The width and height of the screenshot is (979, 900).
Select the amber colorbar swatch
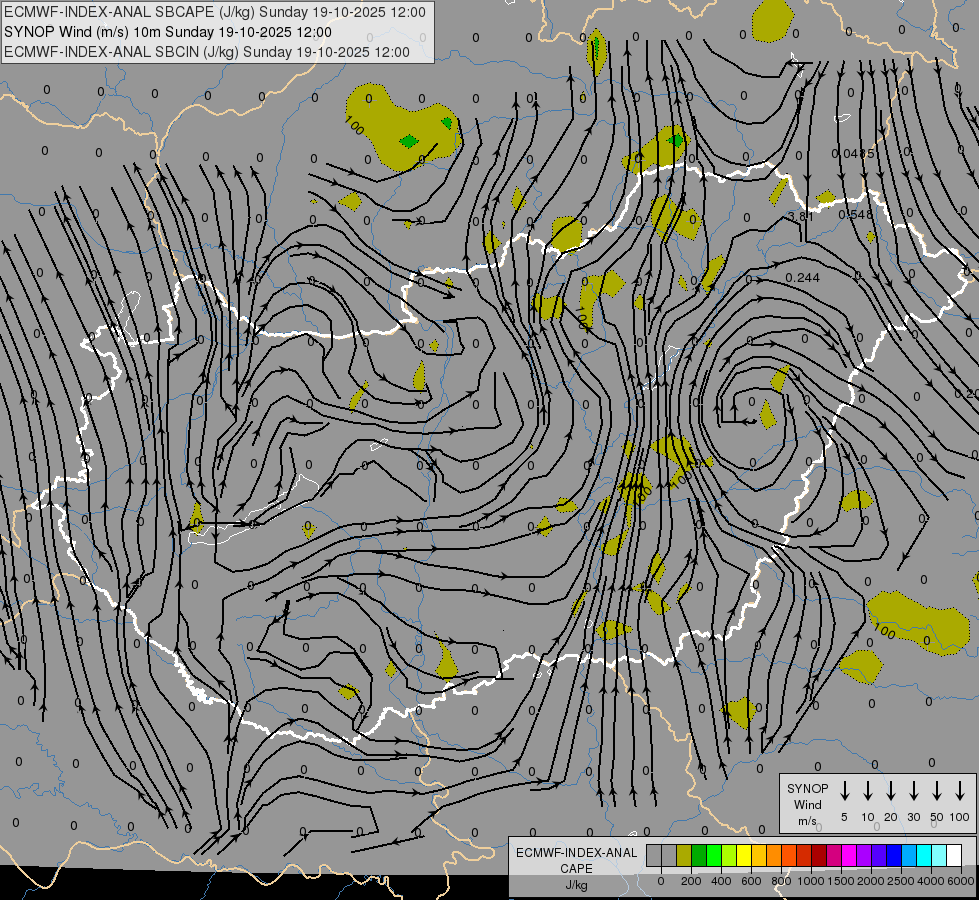tap(759, 855)
